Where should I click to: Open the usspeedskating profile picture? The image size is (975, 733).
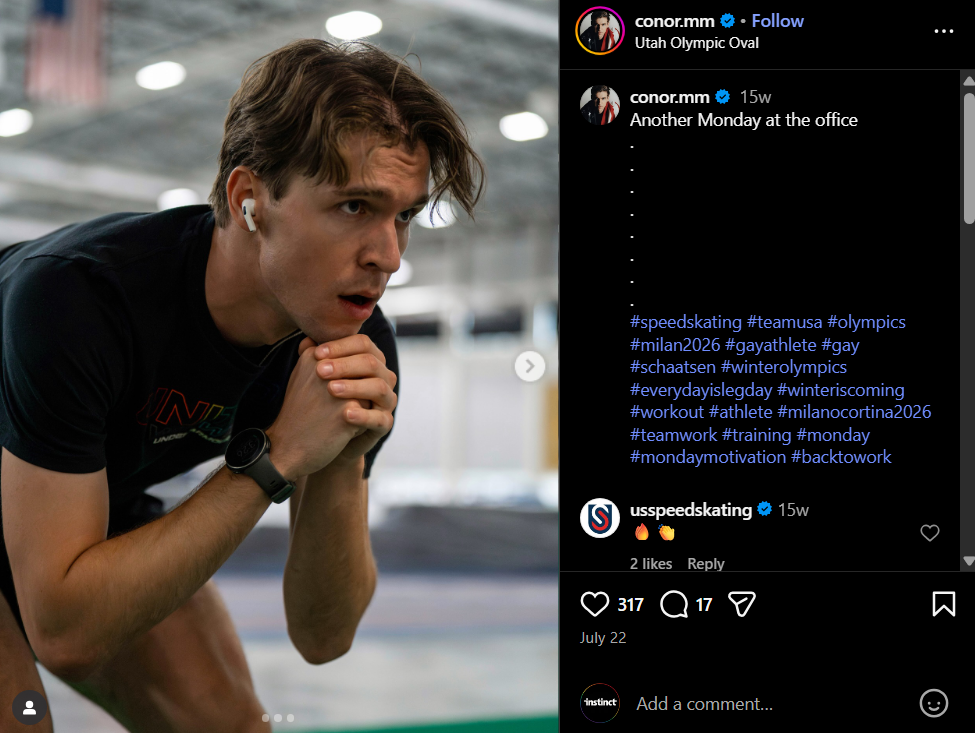[600, 518]
